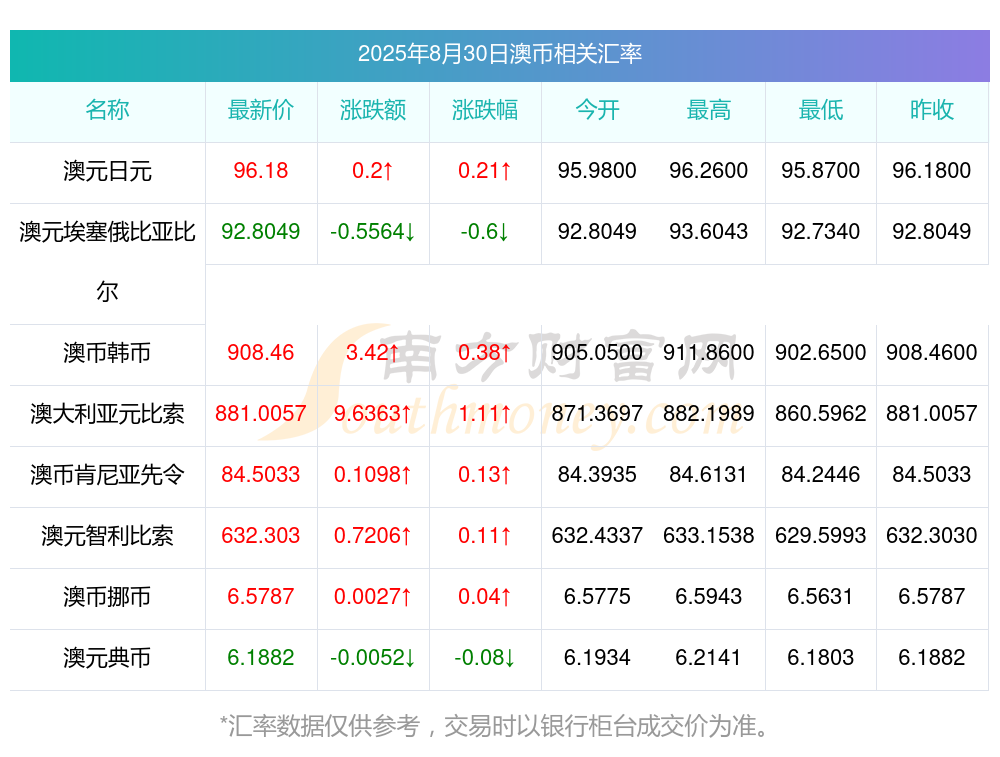Screen dimensions: 1000x757
Task: Select red latest price 6.5787
Action: pos(261,596)
